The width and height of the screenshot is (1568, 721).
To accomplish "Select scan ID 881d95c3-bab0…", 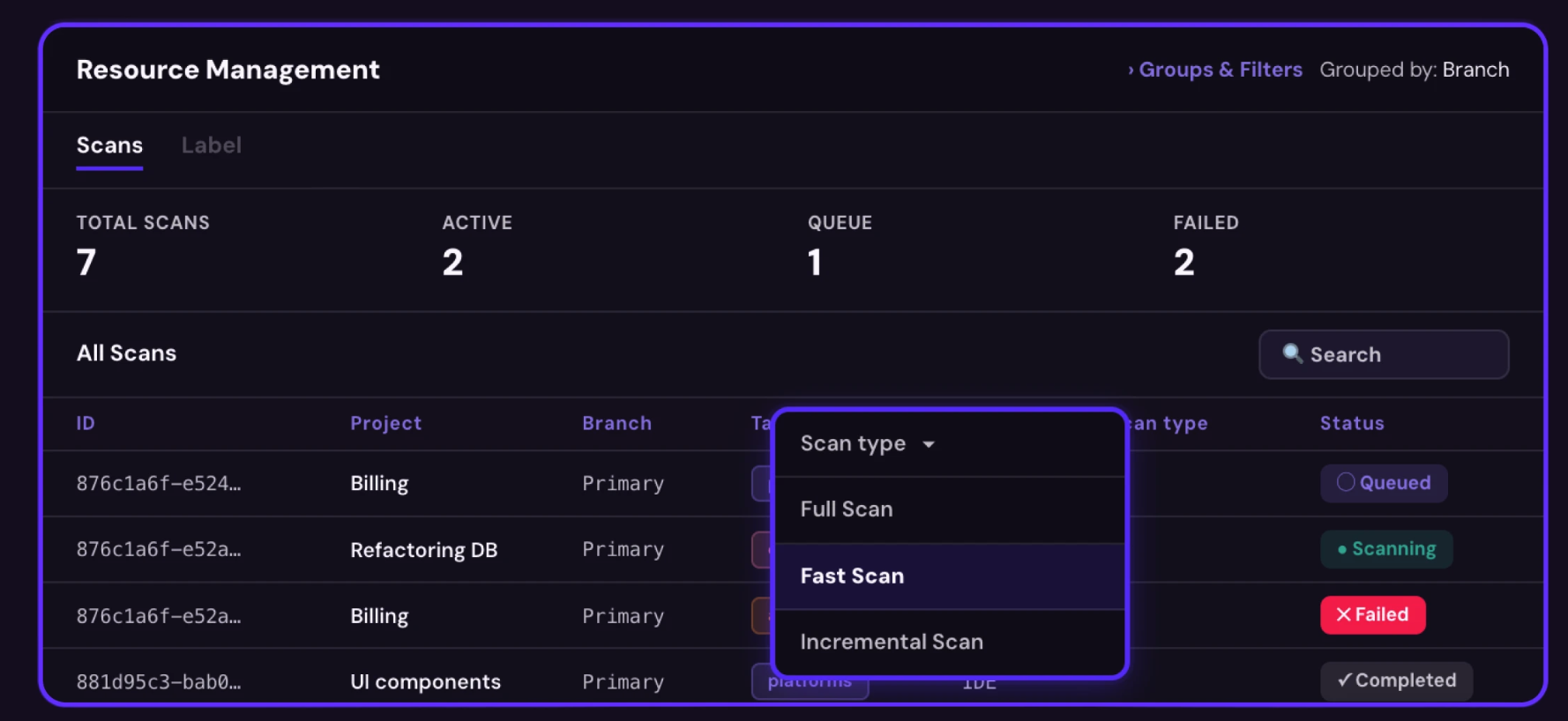I will [159, 681].
